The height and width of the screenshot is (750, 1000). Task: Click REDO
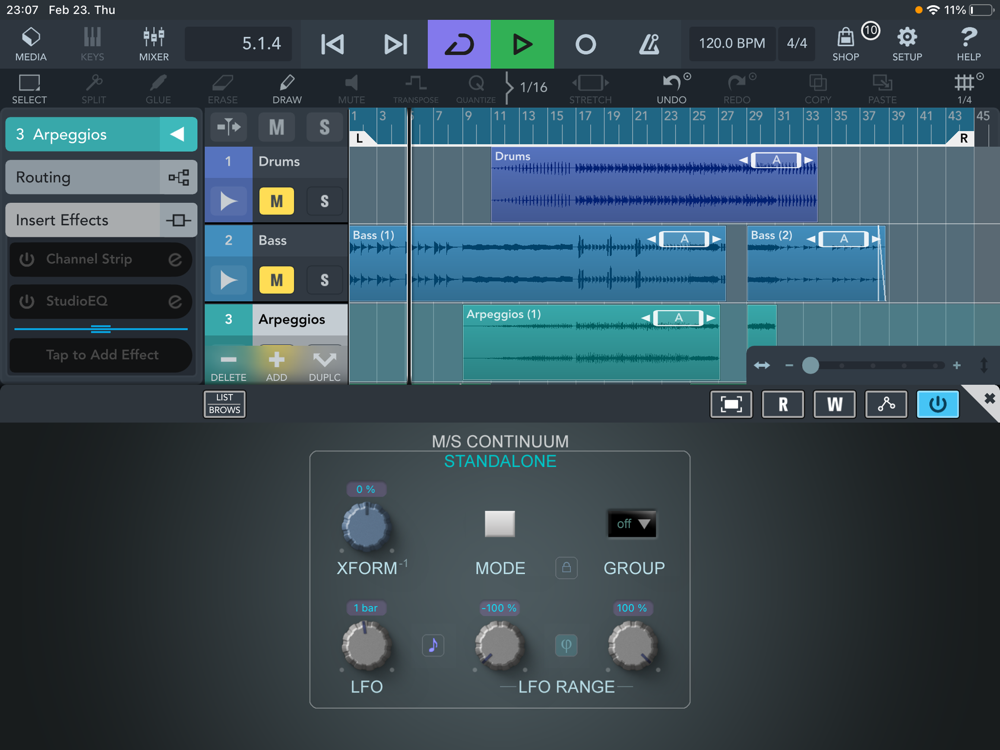737,89
